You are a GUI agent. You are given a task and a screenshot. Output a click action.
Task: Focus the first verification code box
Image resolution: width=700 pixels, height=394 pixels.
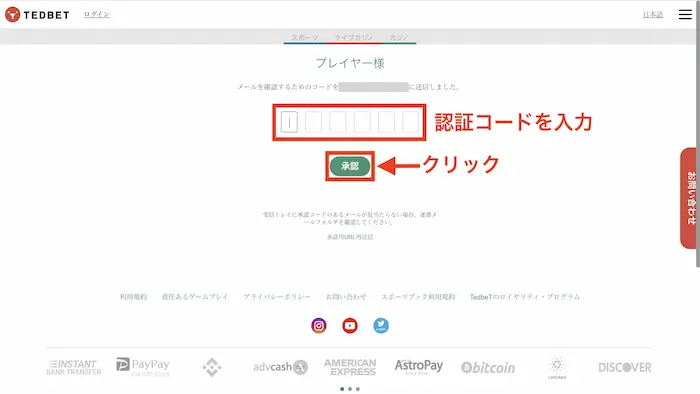pos(289,122)
